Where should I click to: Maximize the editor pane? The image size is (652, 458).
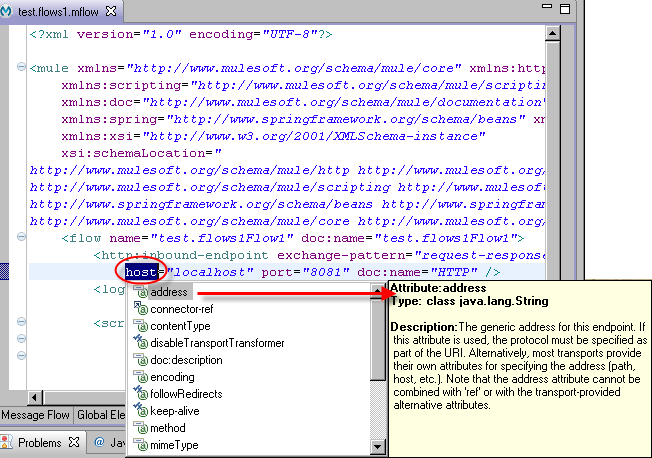565,9
